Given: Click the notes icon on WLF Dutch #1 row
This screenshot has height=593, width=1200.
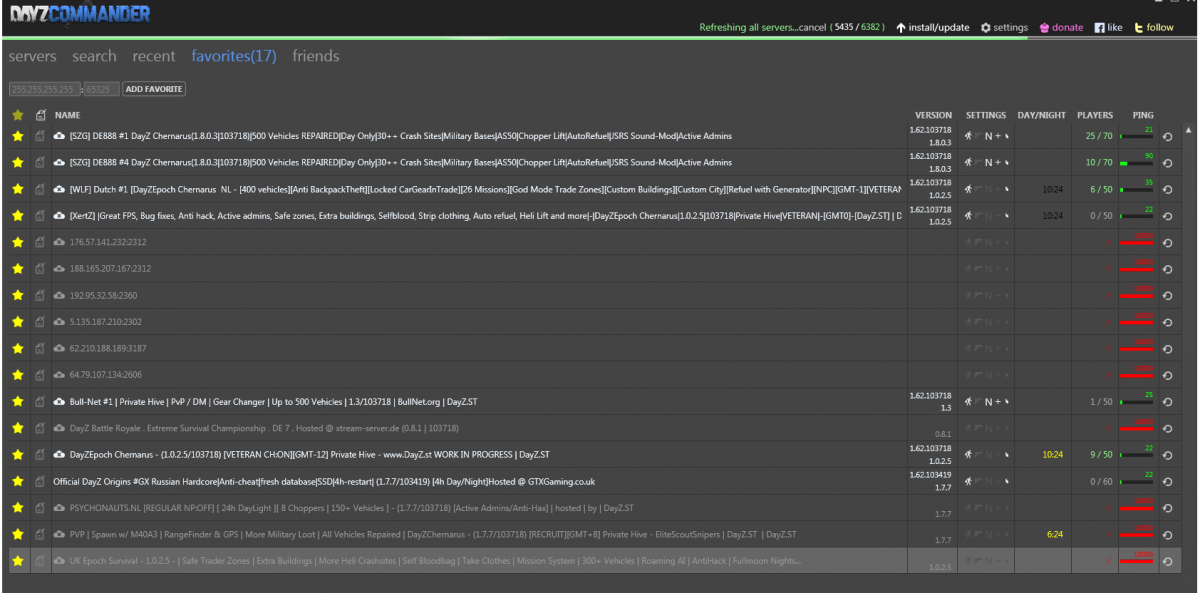Looking at the screenshot, I should 40,189.
